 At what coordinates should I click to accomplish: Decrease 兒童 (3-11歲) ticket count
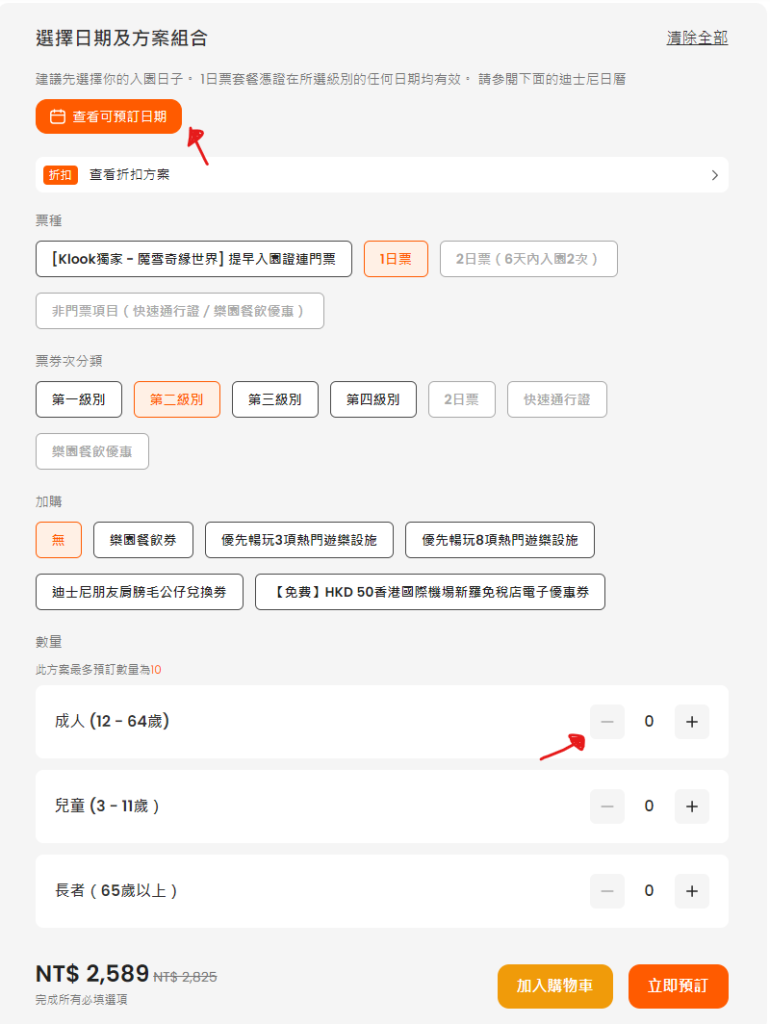click(x=607, y=806)
